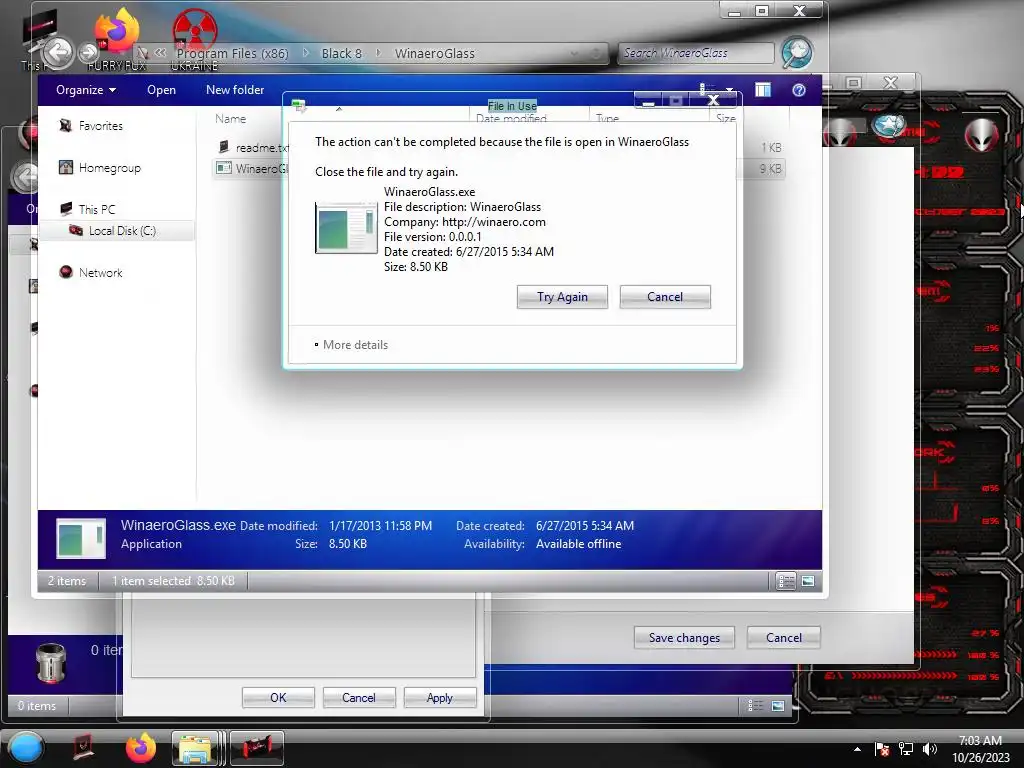Open Explorer help question mark icon
Image resolution: width=1024 pixels, height=768 pixels.
[x=799, y=90]
